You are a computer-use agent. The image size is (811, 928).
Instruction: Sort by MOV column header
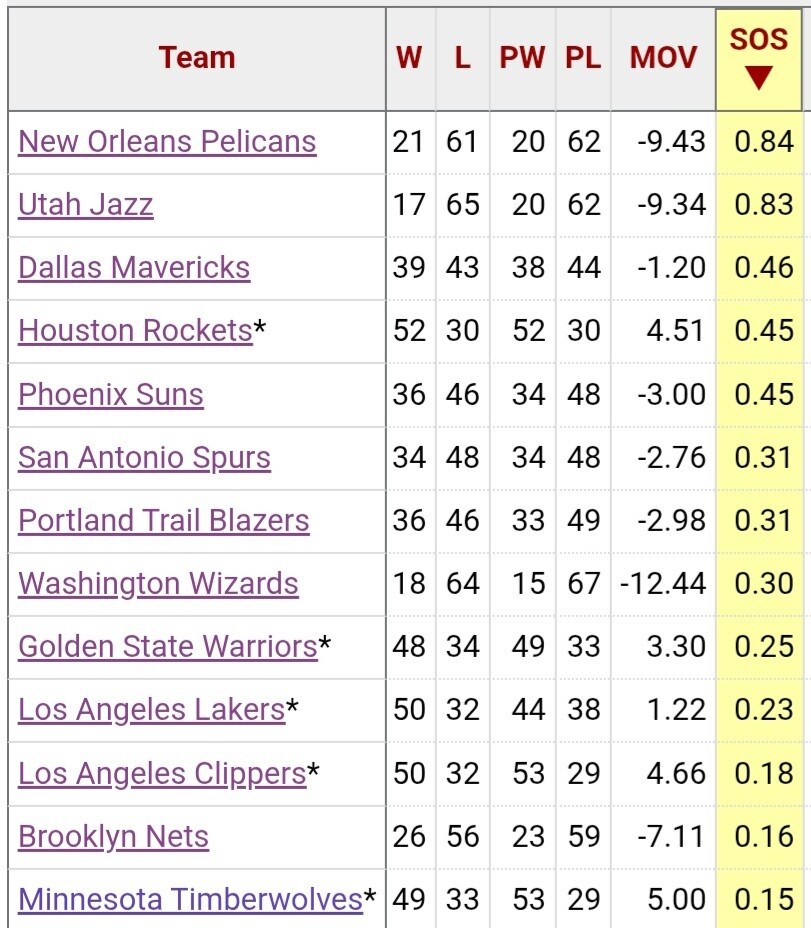tap(664, 58)
